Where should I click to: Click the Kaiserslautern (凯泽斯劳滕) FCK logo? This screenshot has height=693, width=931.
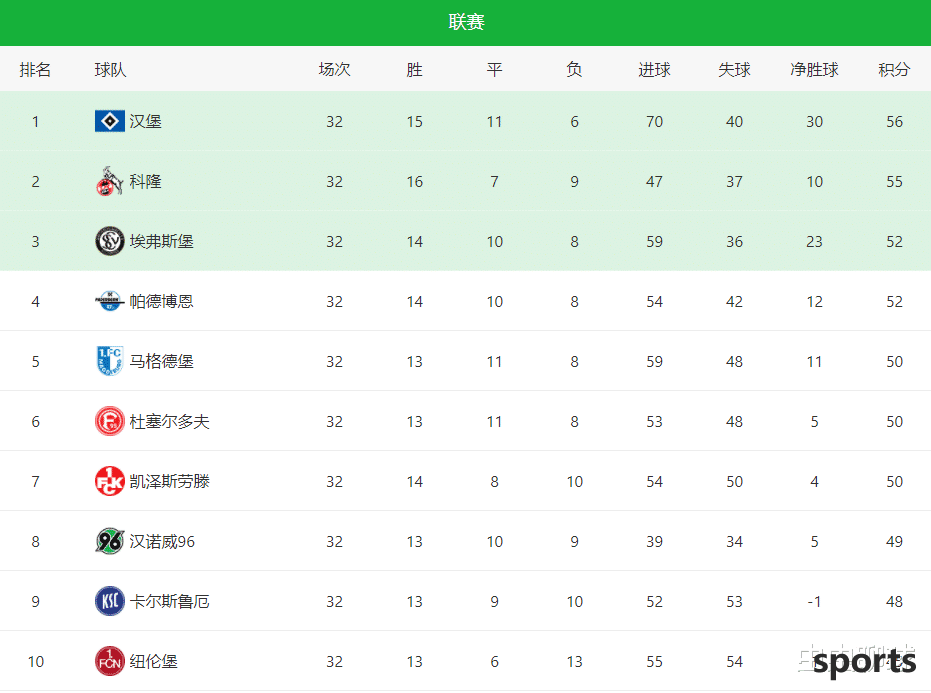tap(110, 481)
